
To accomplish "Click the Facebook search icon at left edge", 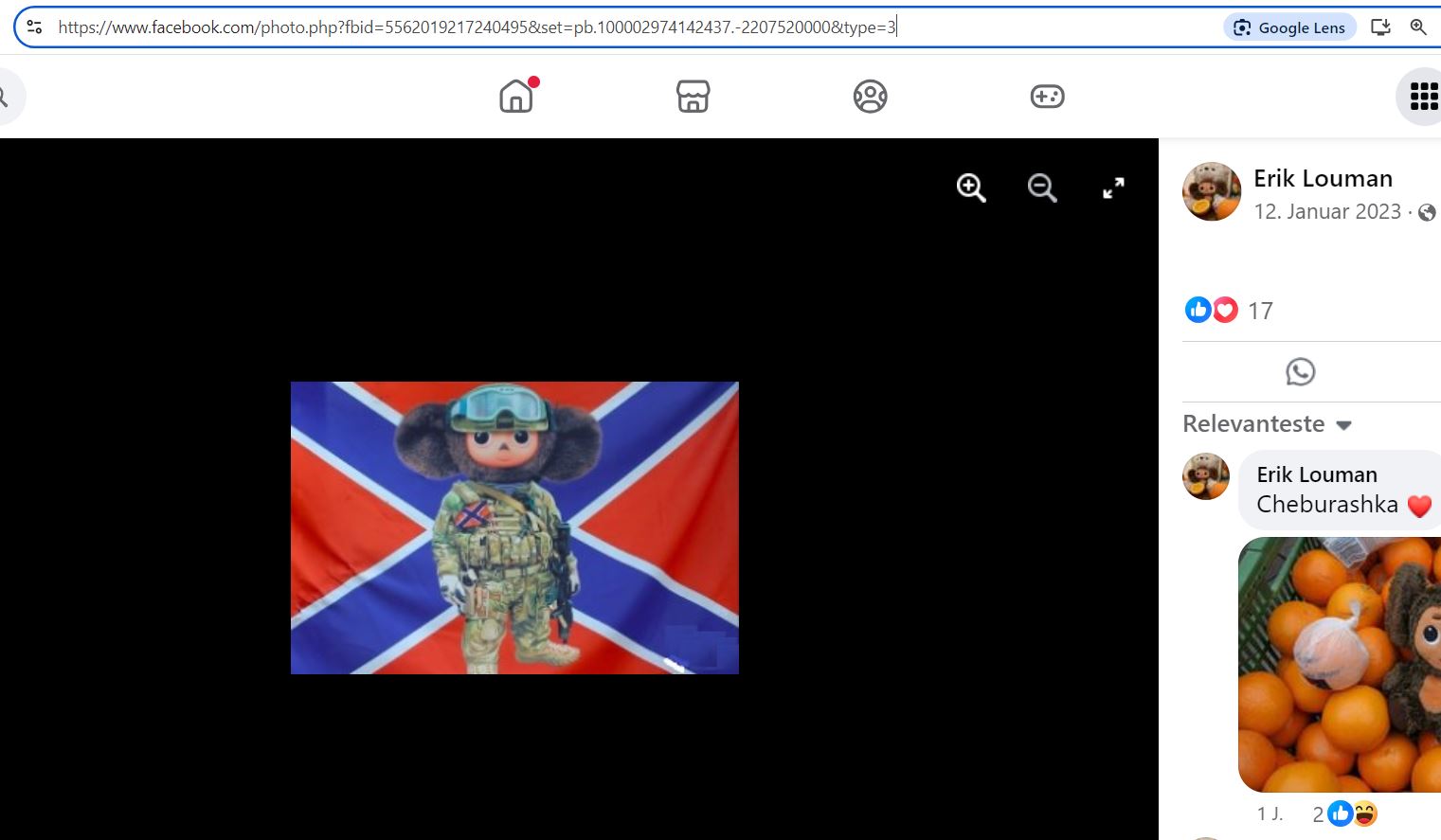I will pos(5,97).
